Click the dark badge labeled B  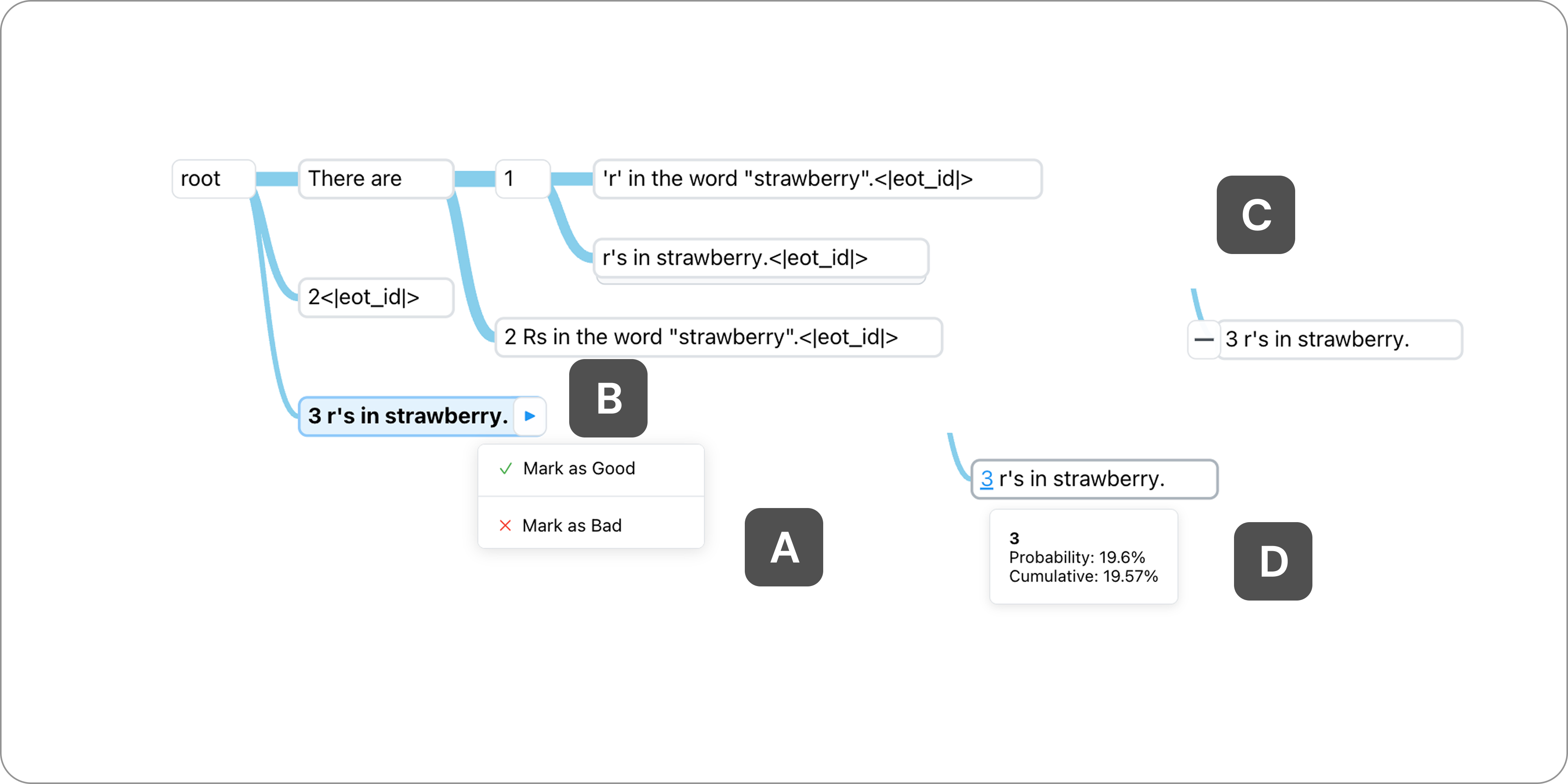coord(608,398)
